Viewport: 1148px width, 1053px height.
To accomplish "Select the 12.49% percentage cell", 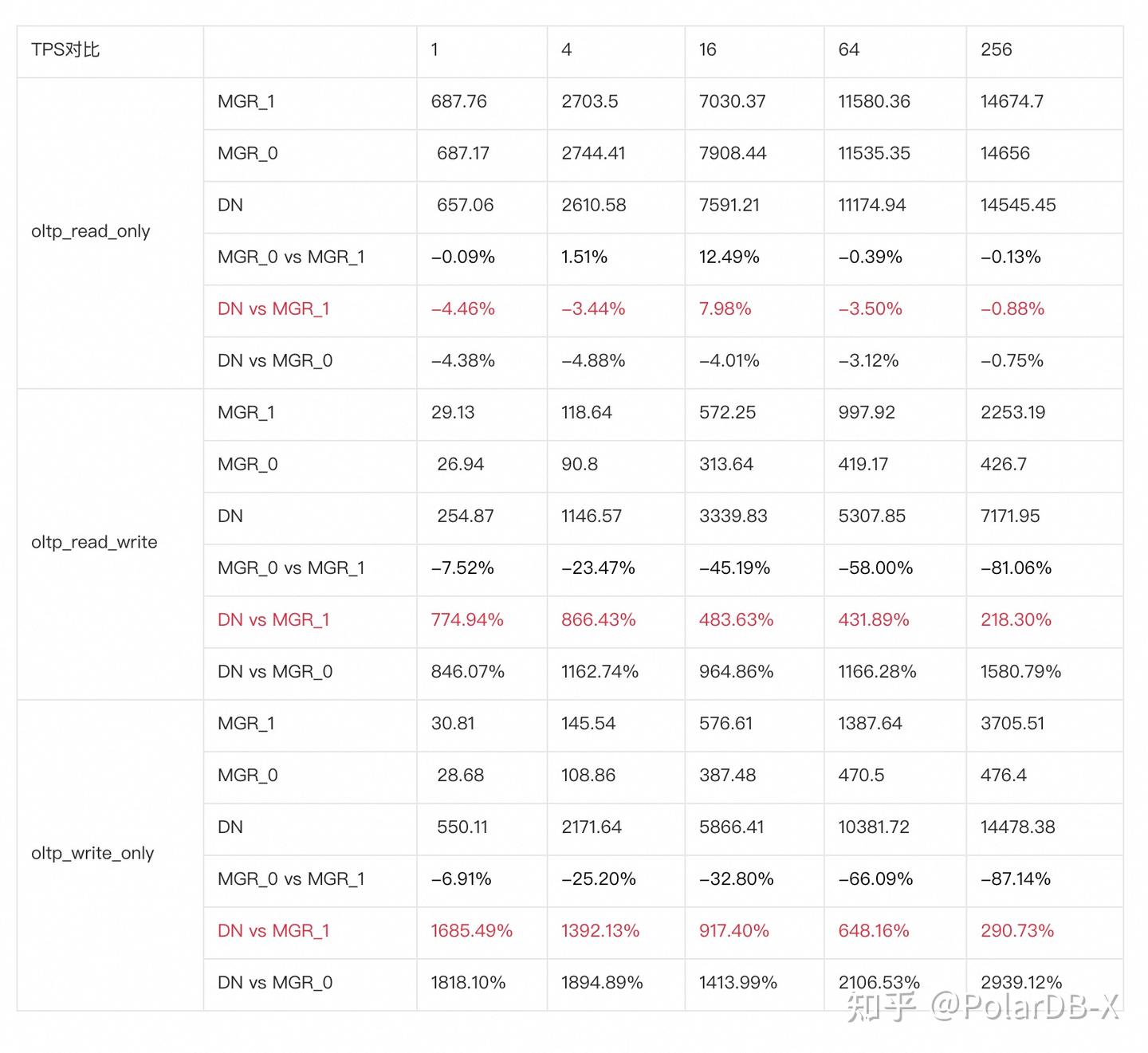I will (x=729, y=257).
